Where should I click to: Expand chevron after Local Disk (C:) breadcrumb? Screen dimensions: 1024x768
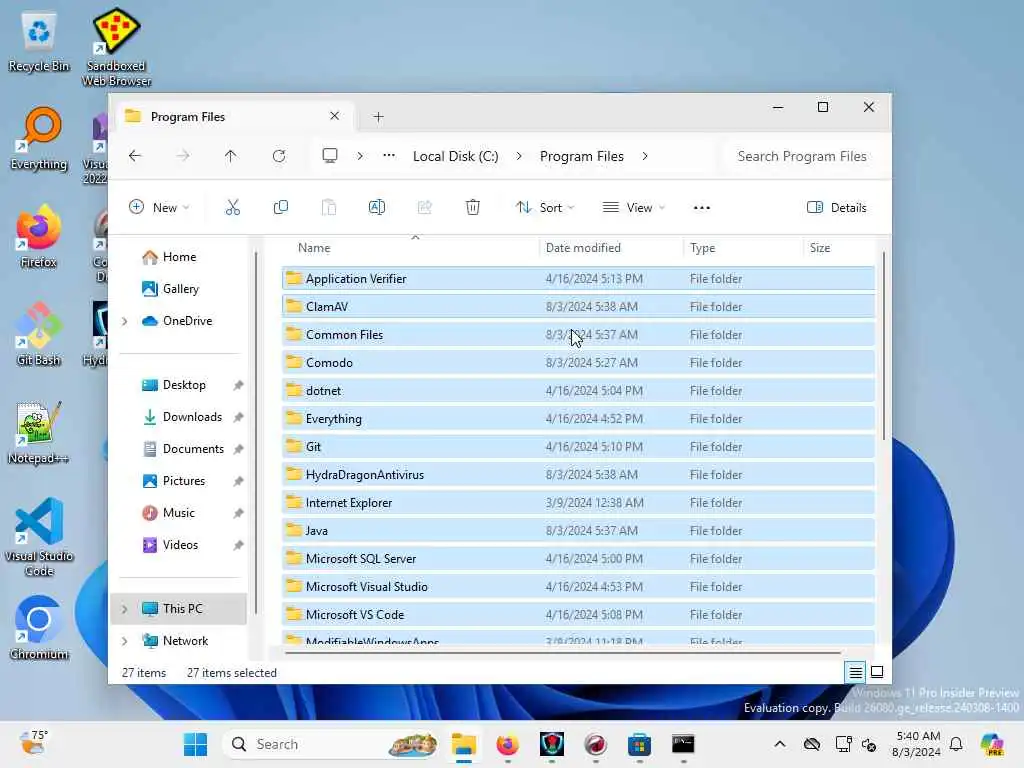[519, 156]
